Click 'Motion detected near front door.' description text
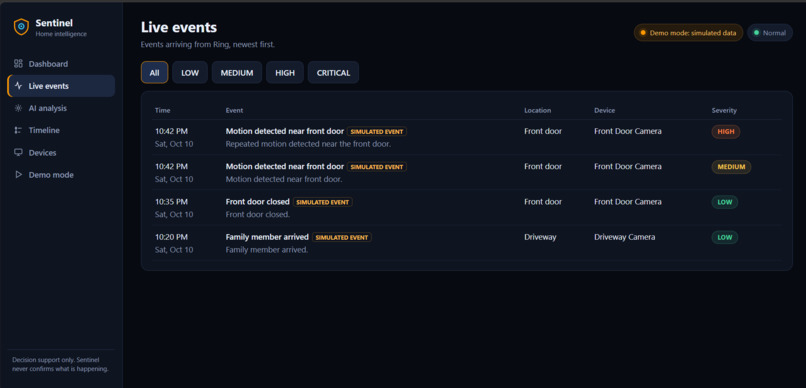Viewport: 806px width, 388px height. click(x=284, y=179)
